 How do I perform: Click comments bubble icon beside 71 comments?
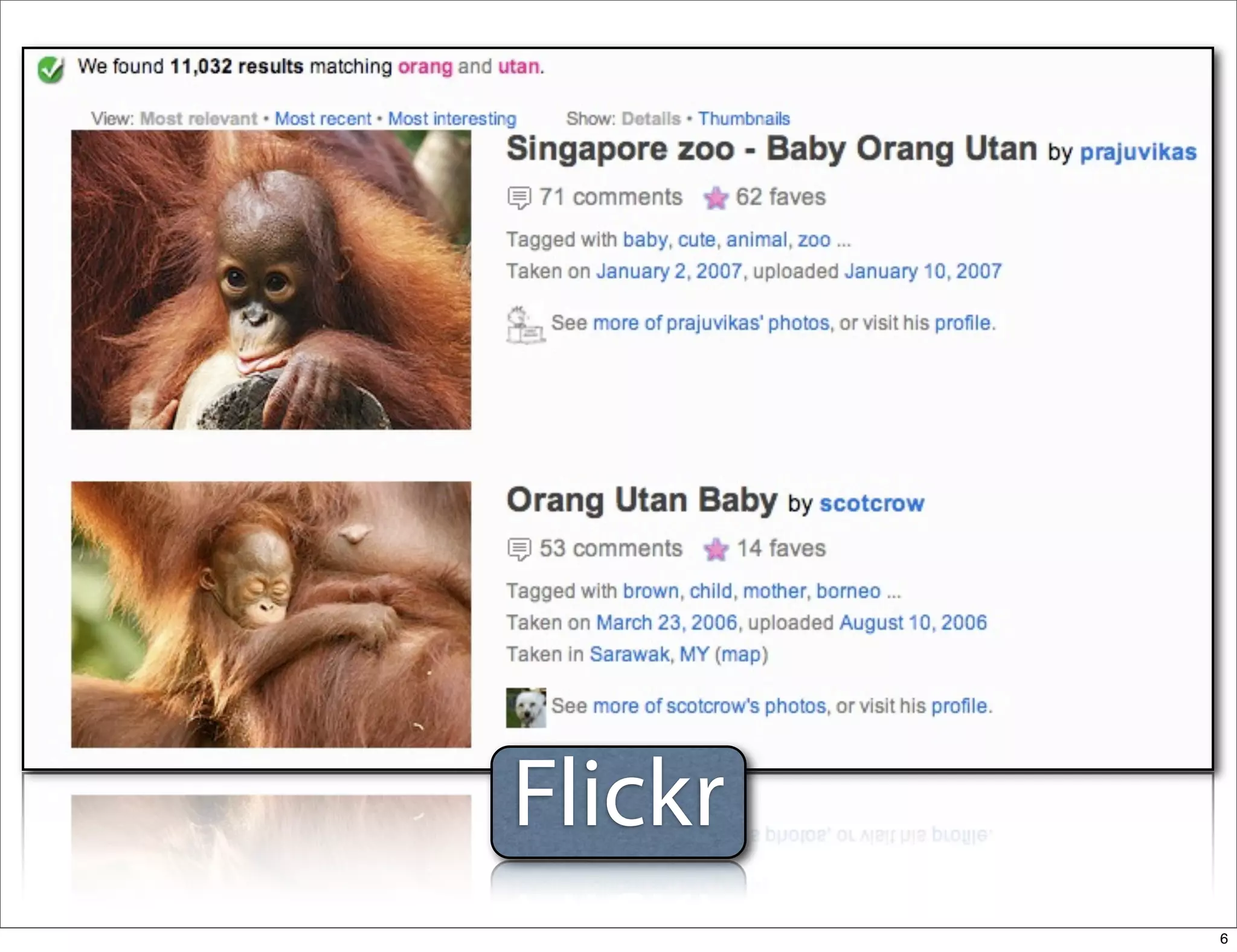point(519,198)
